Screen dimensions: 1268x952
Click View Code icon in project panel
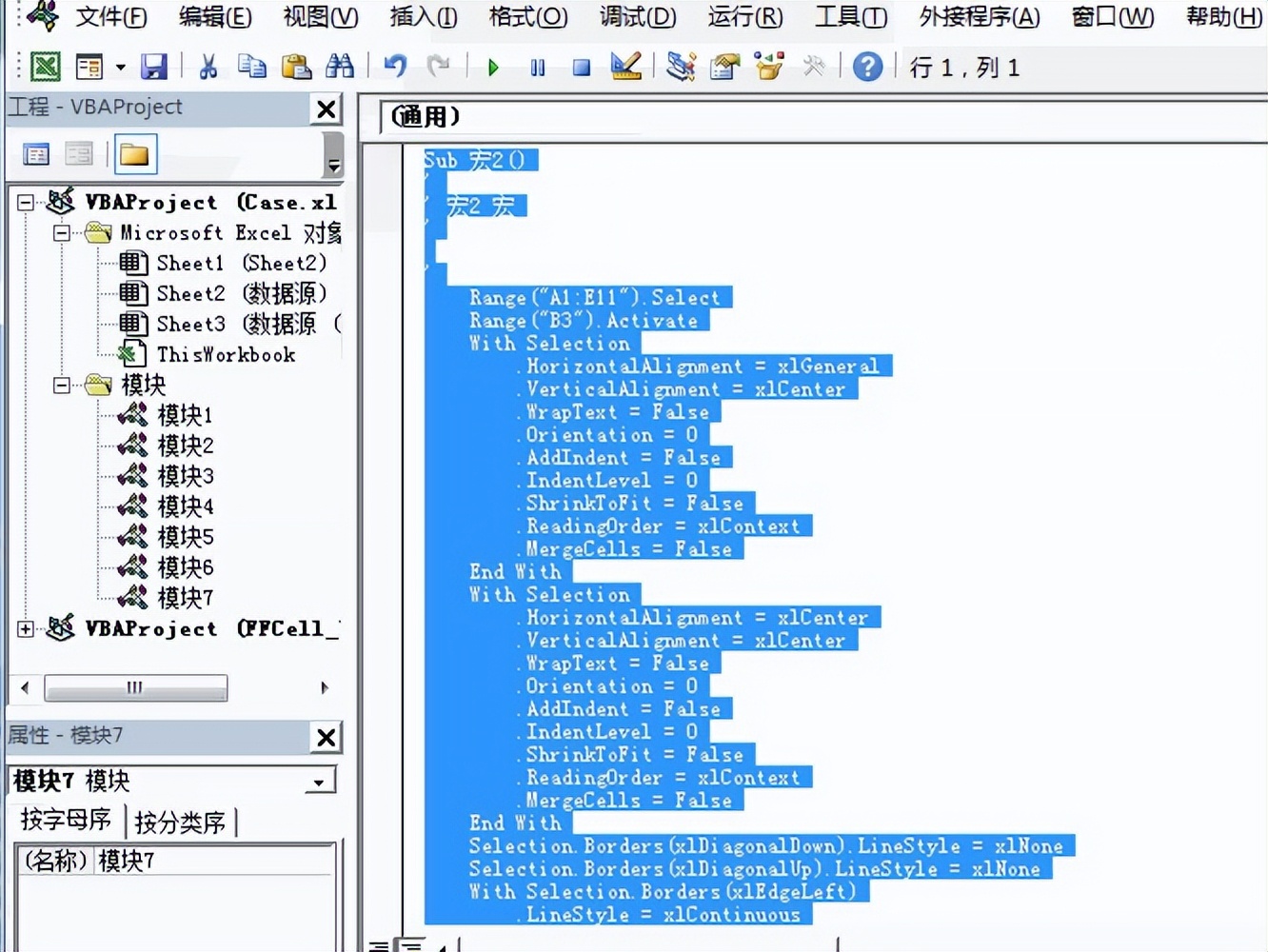[x=36, y=154]
